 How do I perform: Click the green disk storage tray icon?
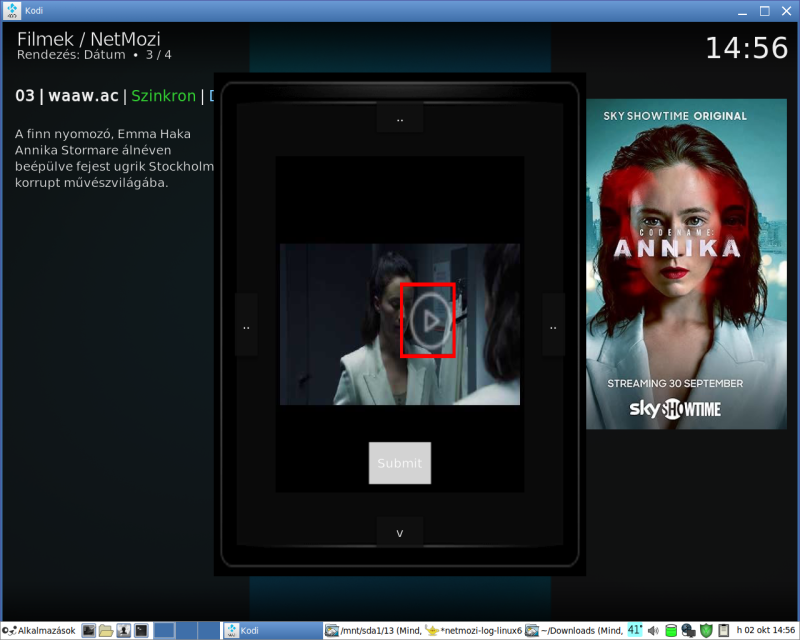pyautogui.click(x=671, y=631)
